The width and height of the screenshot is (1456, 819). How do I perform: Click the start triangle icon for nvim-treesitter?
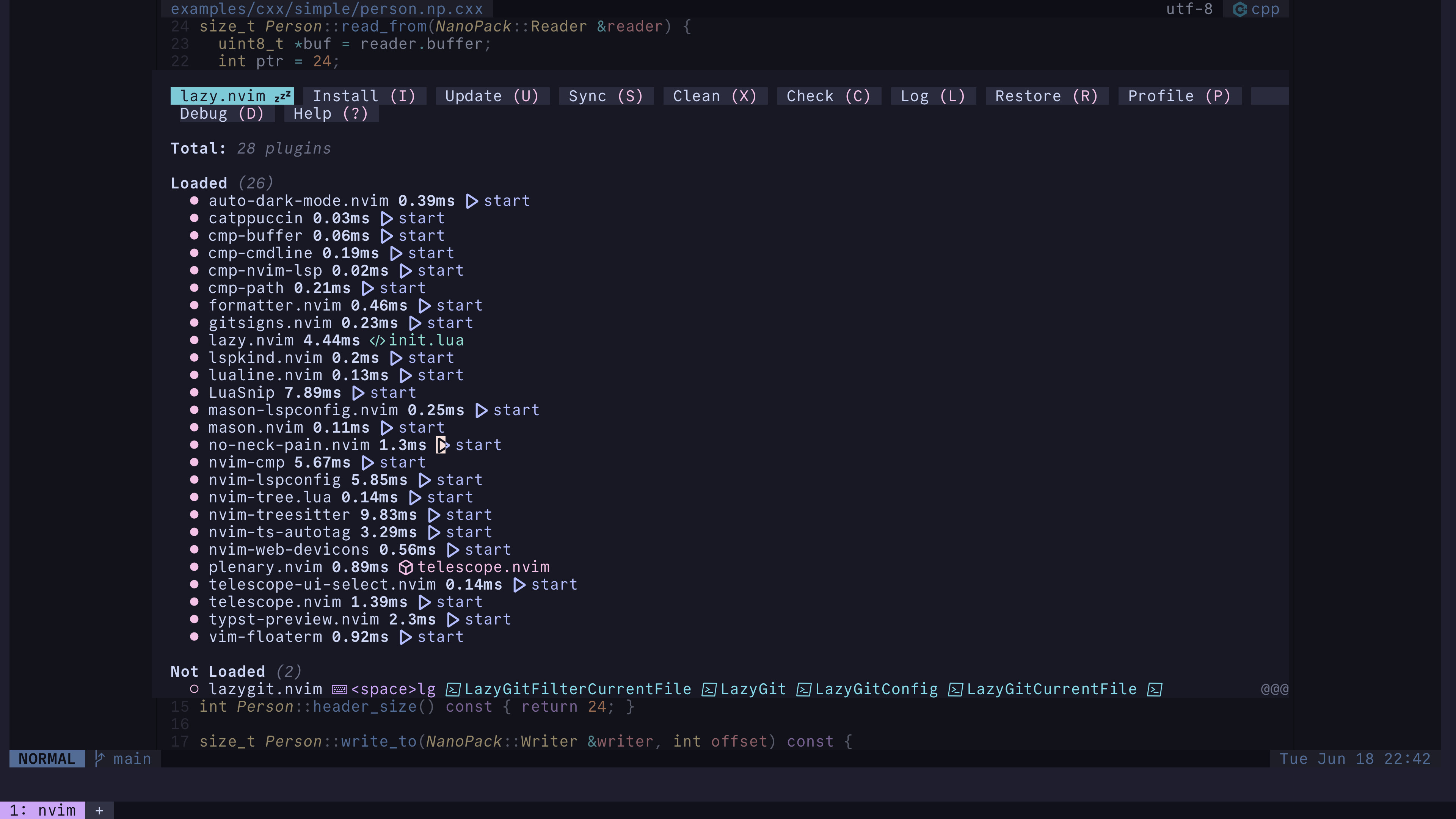[x=434, y=515]
